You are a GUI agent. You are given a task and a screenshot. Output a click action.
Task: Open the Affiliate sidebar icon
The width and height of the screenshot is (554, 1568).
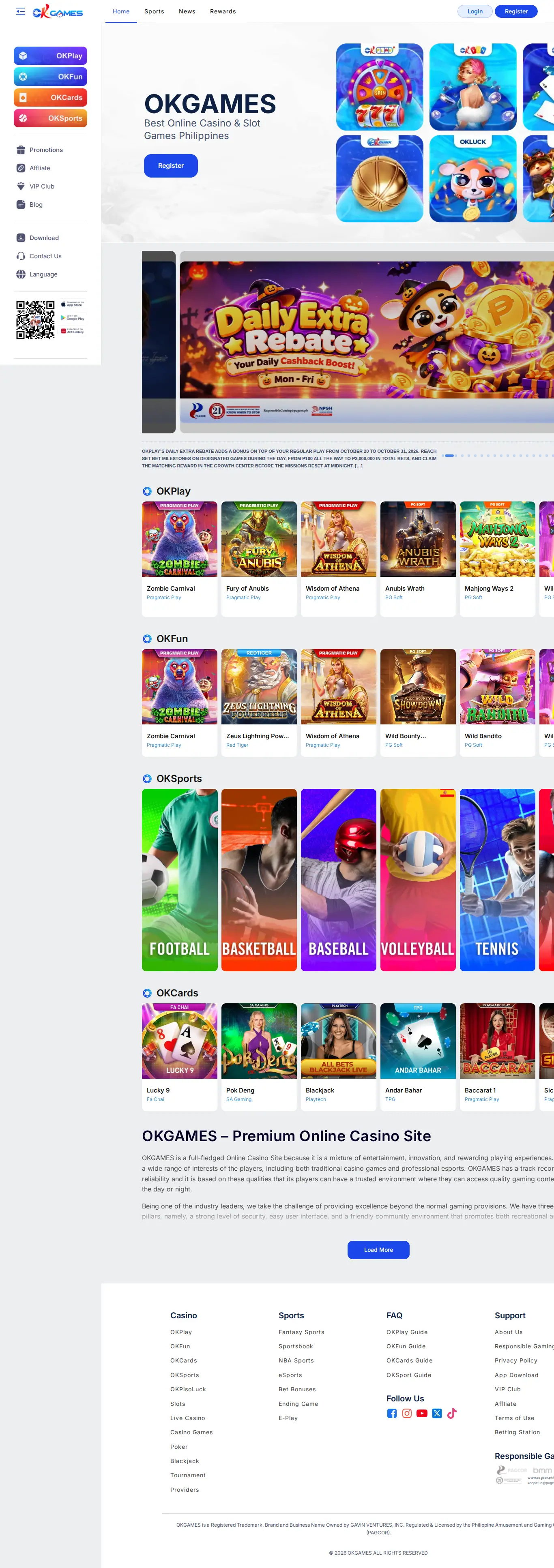(21, 168)
